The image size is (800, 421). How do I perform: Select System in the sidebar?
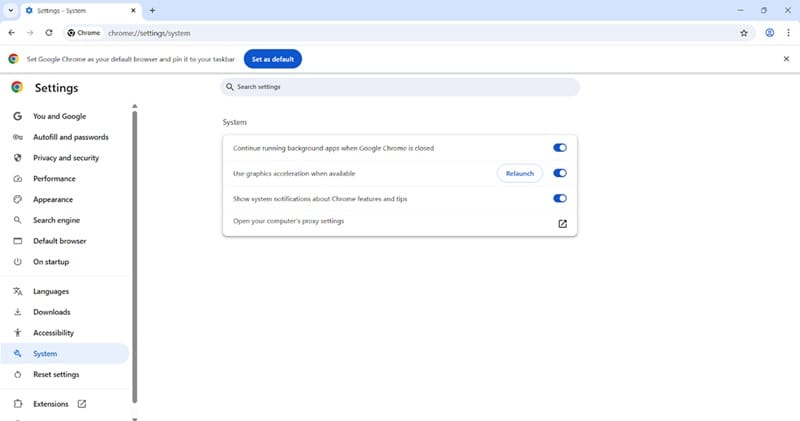point(65,354)
